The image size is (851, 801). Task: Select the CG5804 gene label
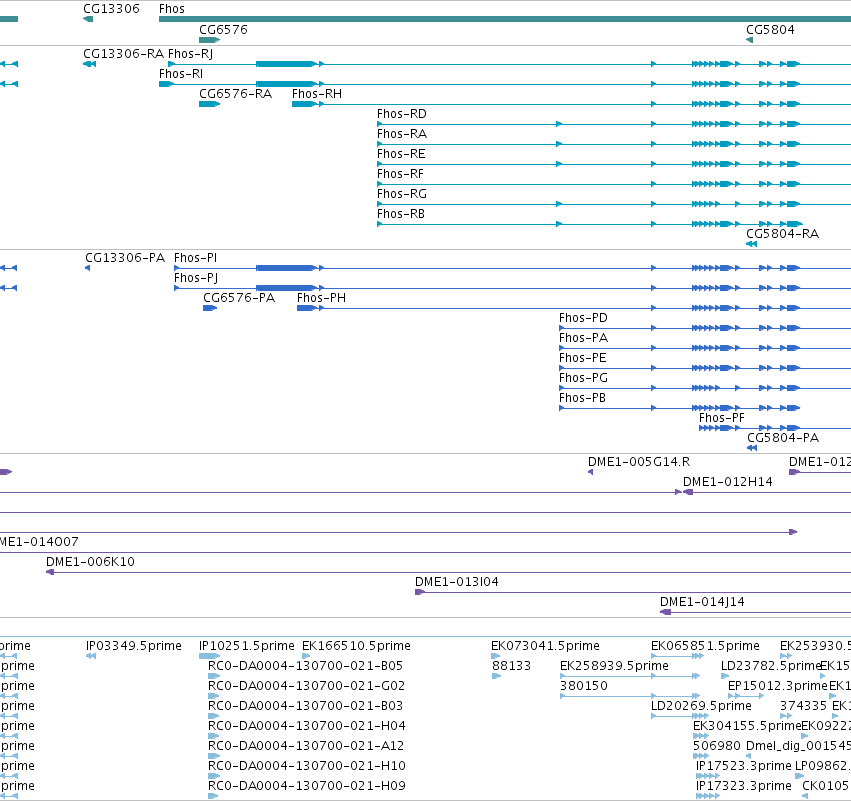[x=770, y=29]
